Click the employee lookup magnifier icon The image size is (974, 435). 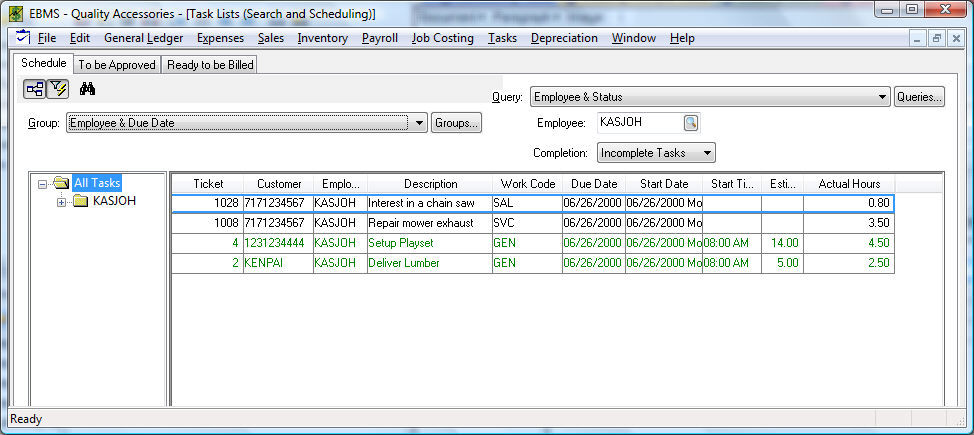[x=690, y=123]
